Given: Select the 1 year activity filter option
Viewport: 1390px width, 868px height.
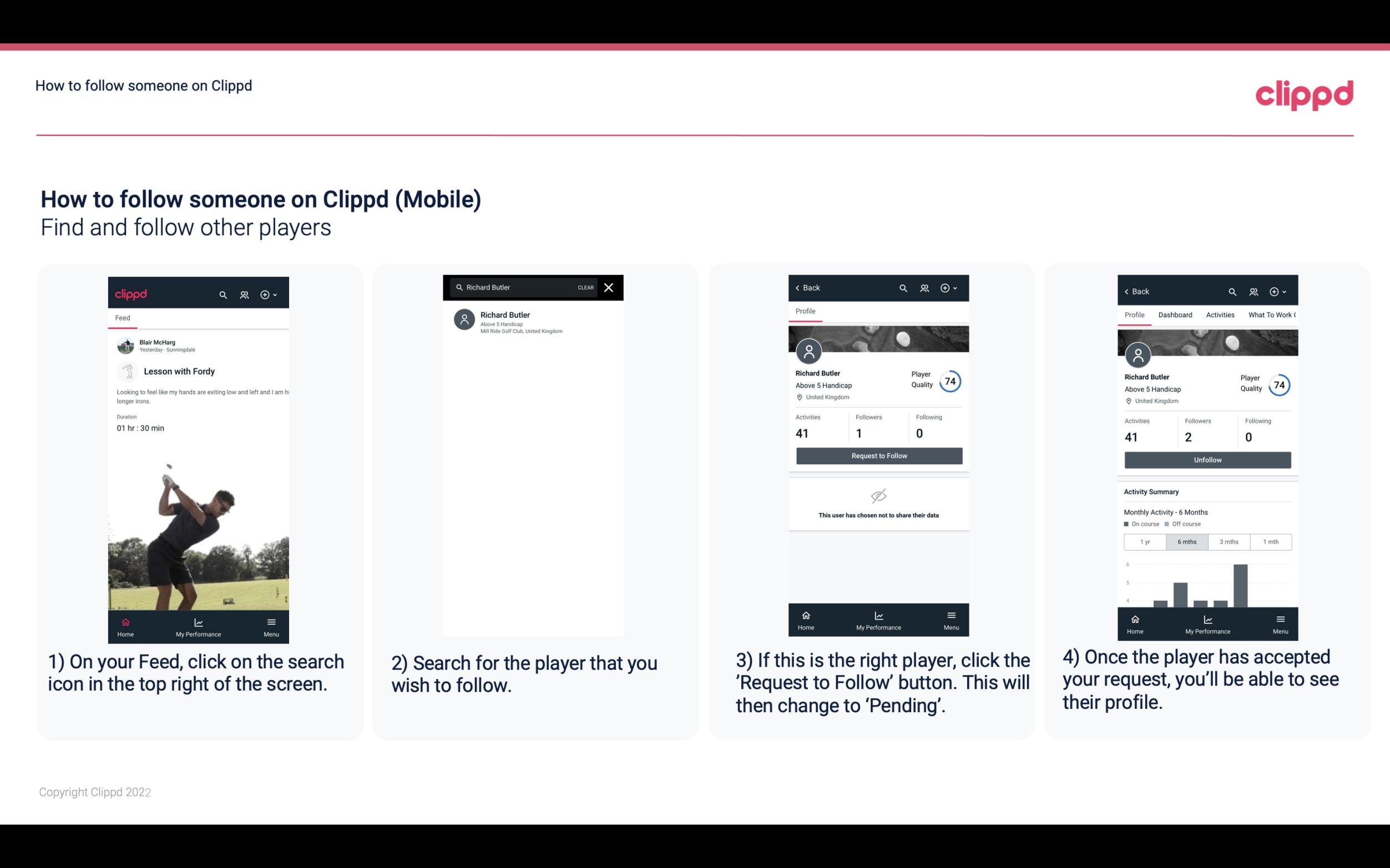Looking at the screenshot, I should 1145,541.
